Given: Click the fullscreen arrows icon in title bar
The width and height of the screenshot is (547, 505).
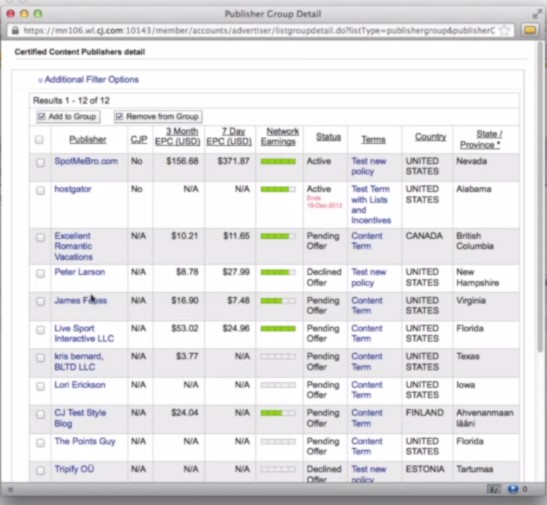Looking at the screenshot, I should pos(537,14).
